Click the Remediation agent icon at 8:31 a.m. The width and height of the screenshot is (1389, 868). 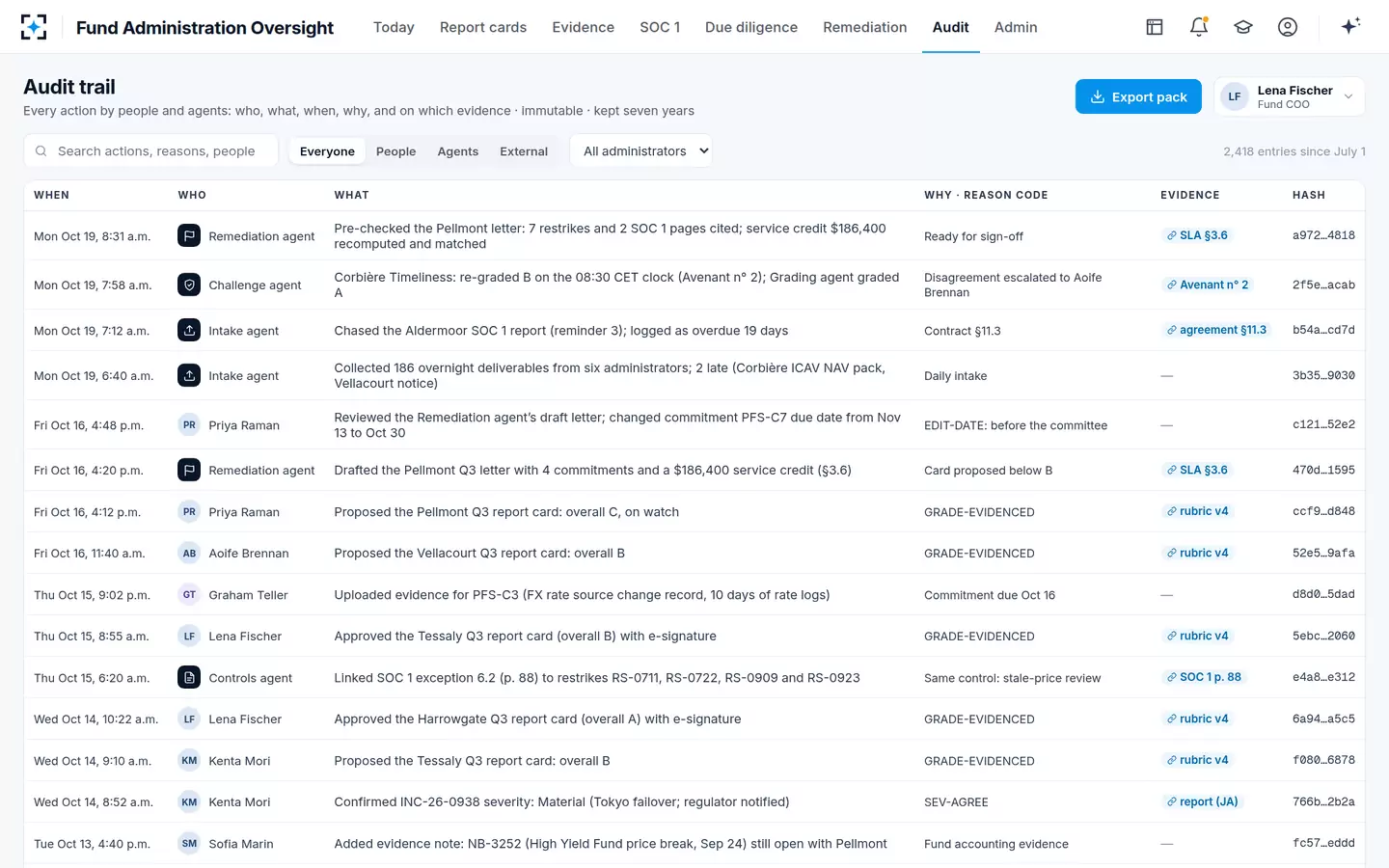click(x=189, y=235)
